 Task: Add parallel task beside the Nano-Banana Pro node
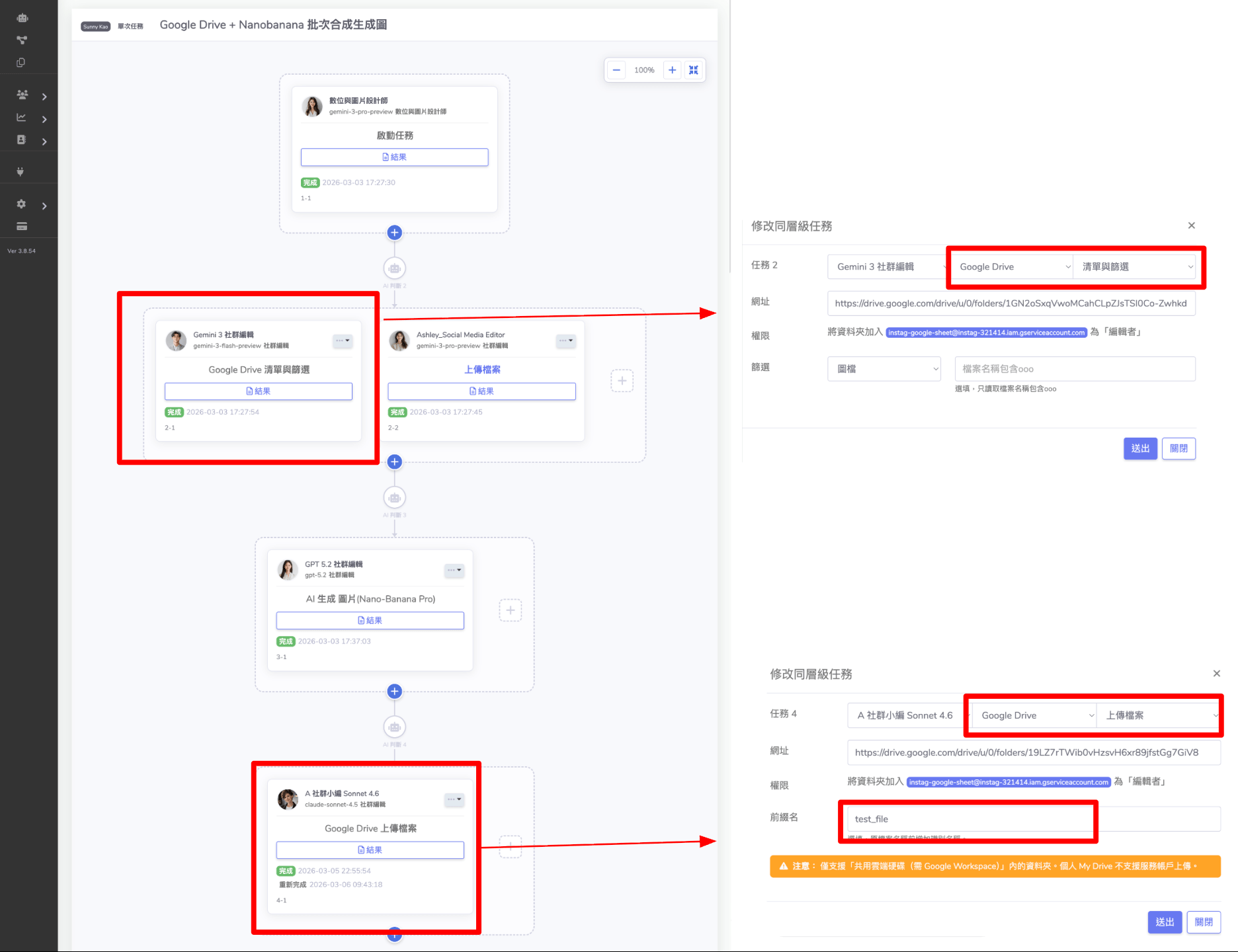pos(510,610)
